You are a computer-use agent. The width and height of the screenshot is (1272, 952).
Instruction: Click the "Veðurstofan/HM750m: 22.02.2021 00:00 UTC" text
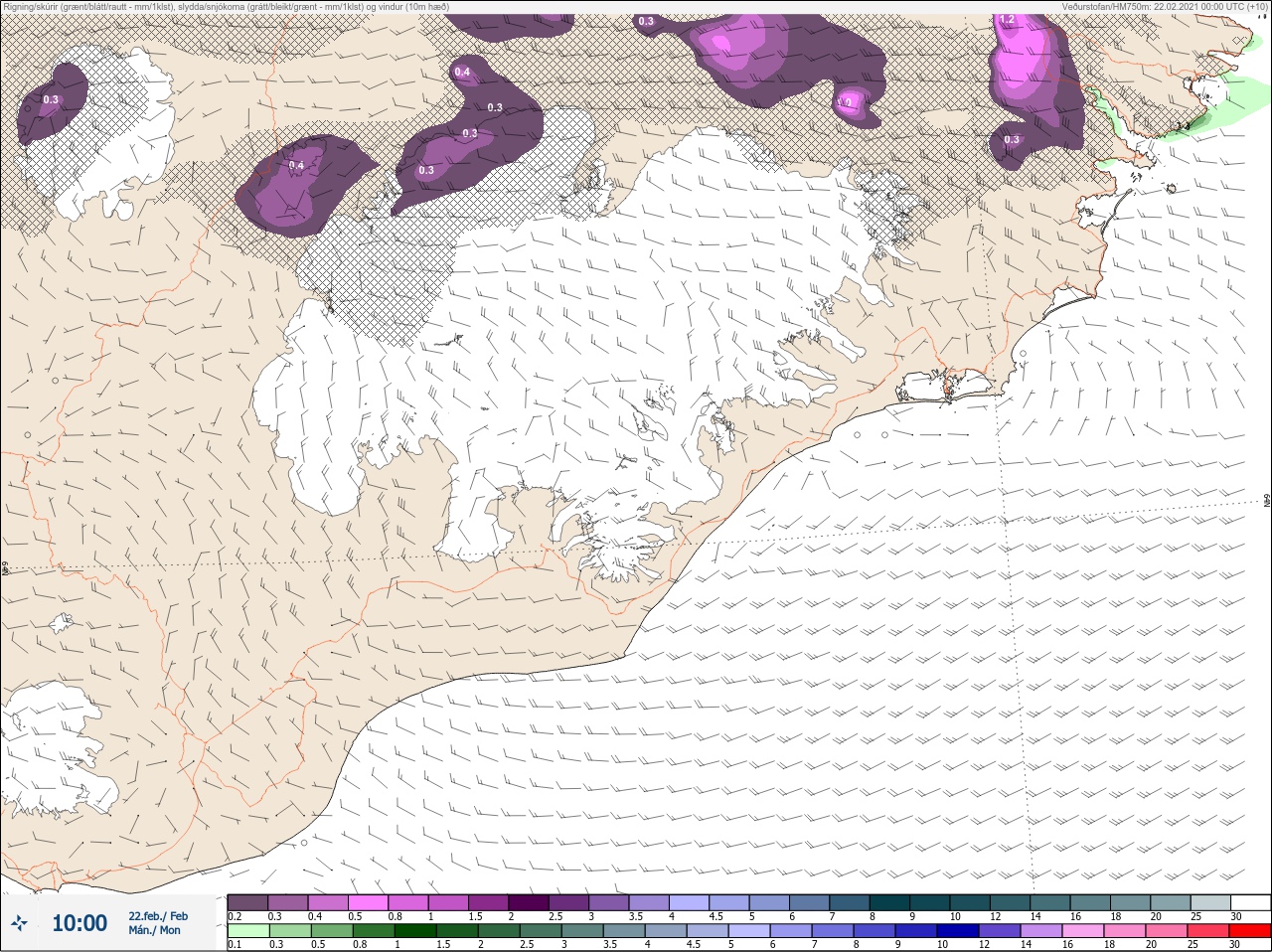[x=1155, y=7]
